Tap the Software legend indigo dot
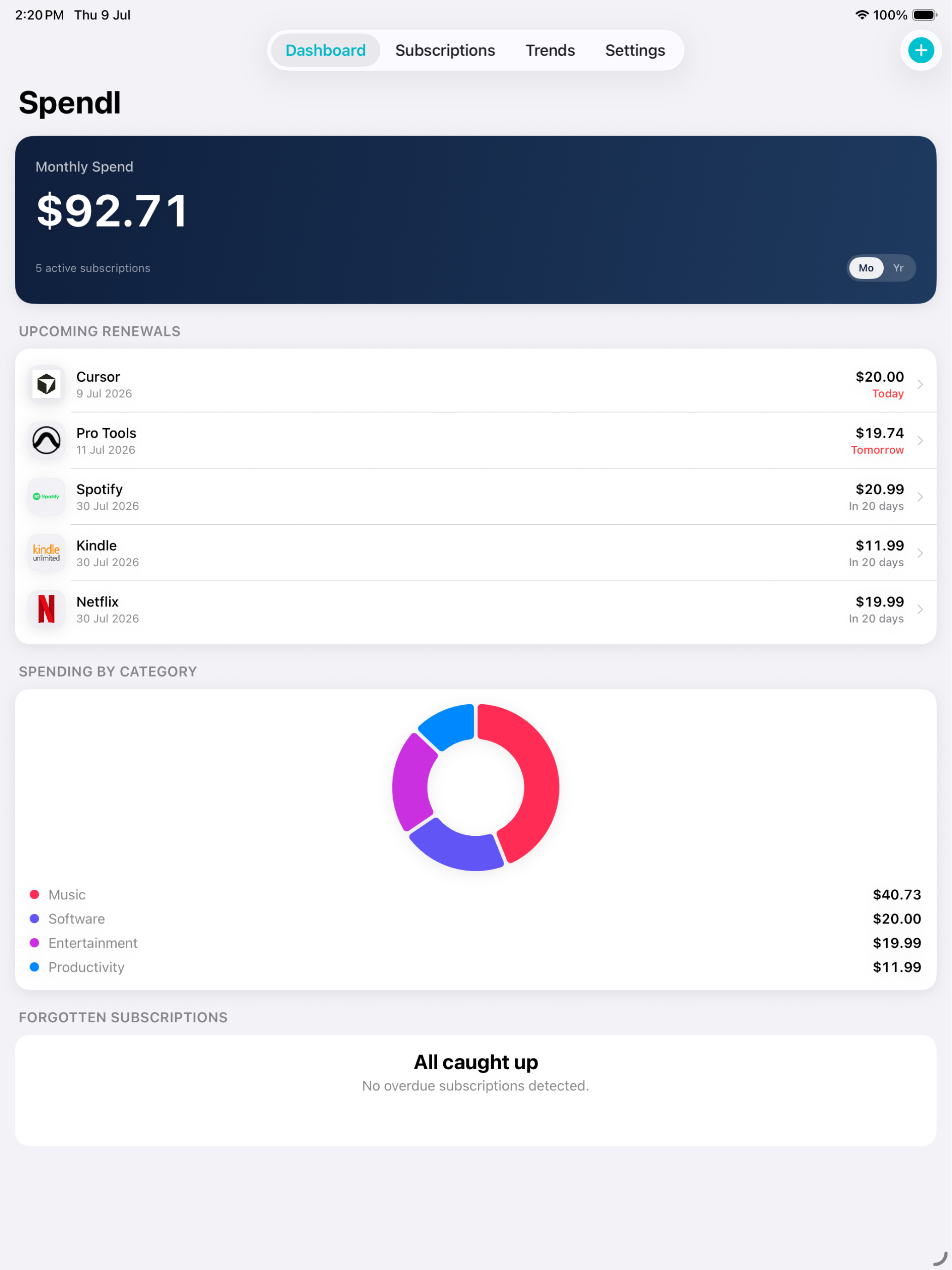The image size is (952, 1270). click(35, 919)
